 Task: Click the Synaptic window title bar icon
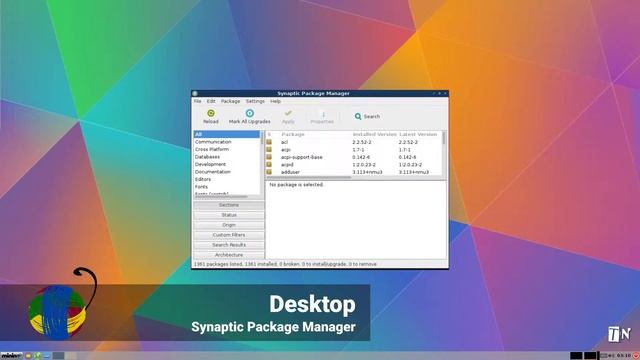tap(195, 93)
